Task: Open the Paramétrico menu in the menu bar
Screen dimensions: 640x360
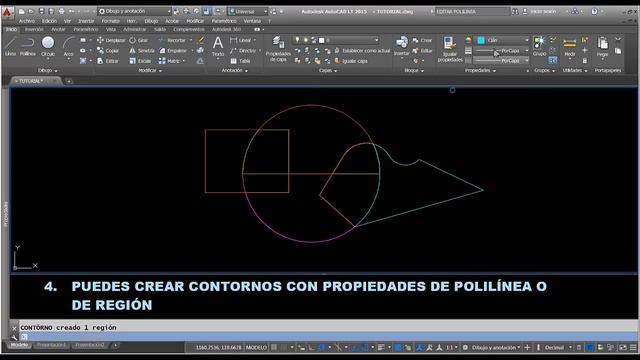Action: pos(224,21)
